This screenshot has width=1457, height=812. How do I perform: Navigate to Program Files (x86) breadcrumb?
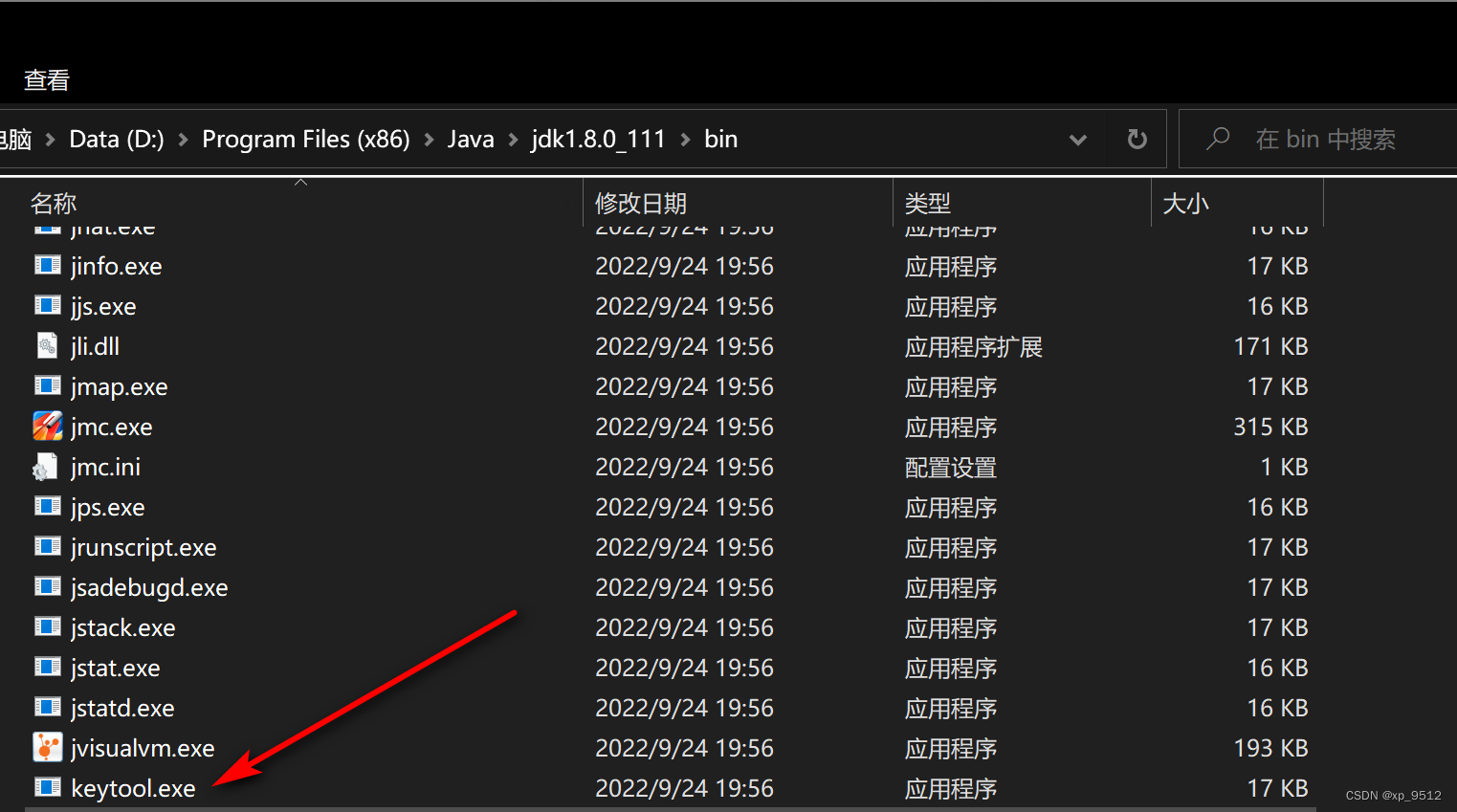click(306, 140)
